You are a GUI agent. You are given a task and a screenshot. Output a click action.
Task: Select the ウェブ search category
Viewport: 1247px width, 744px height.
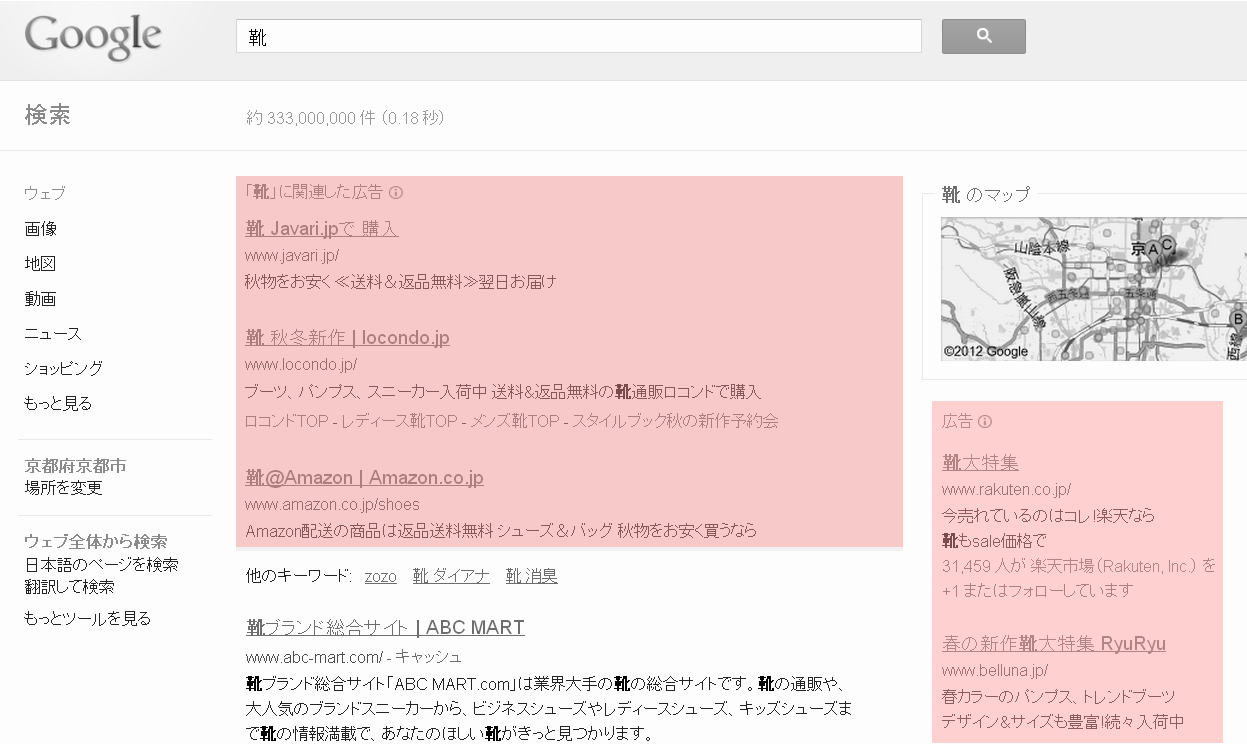[x=45, y=193]
